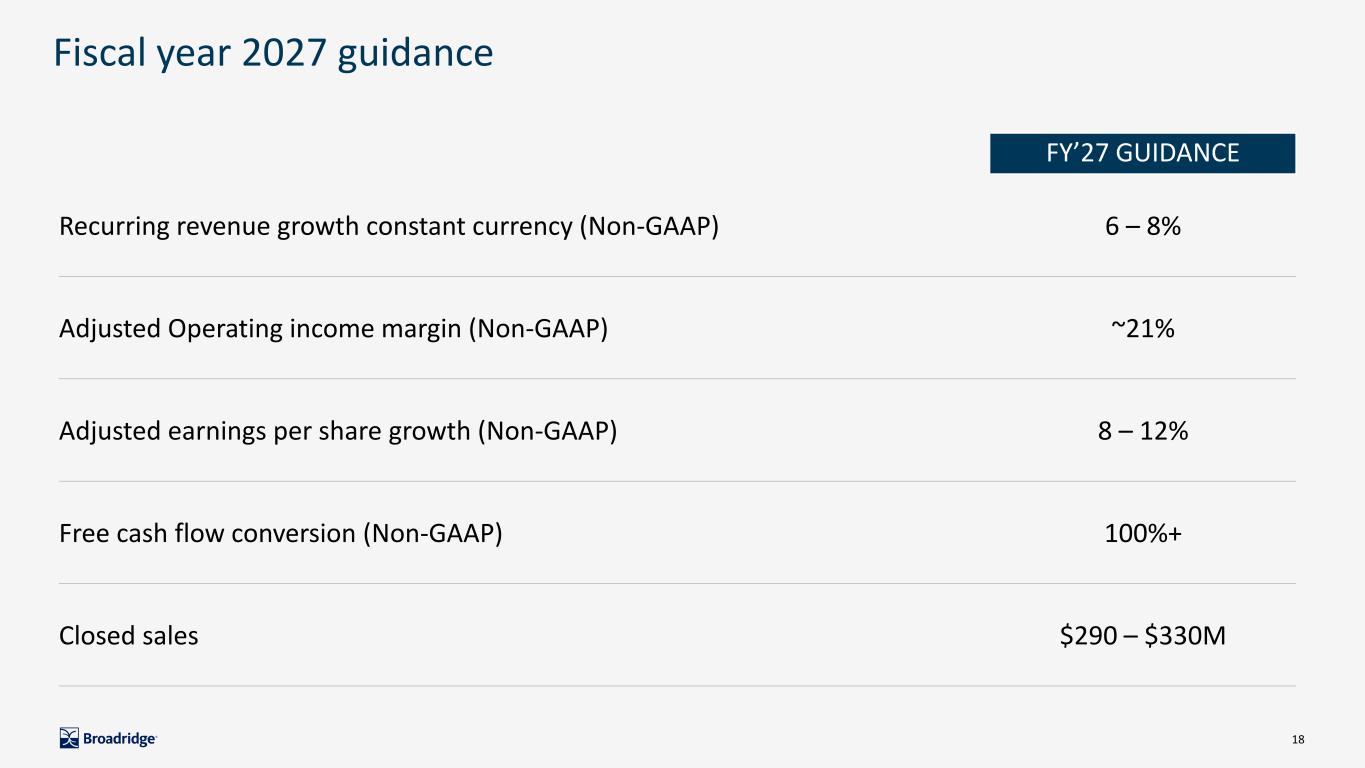The image size is (1365, 768).
Task: Select the Closed sales row label
Action: tap(129, 635)
